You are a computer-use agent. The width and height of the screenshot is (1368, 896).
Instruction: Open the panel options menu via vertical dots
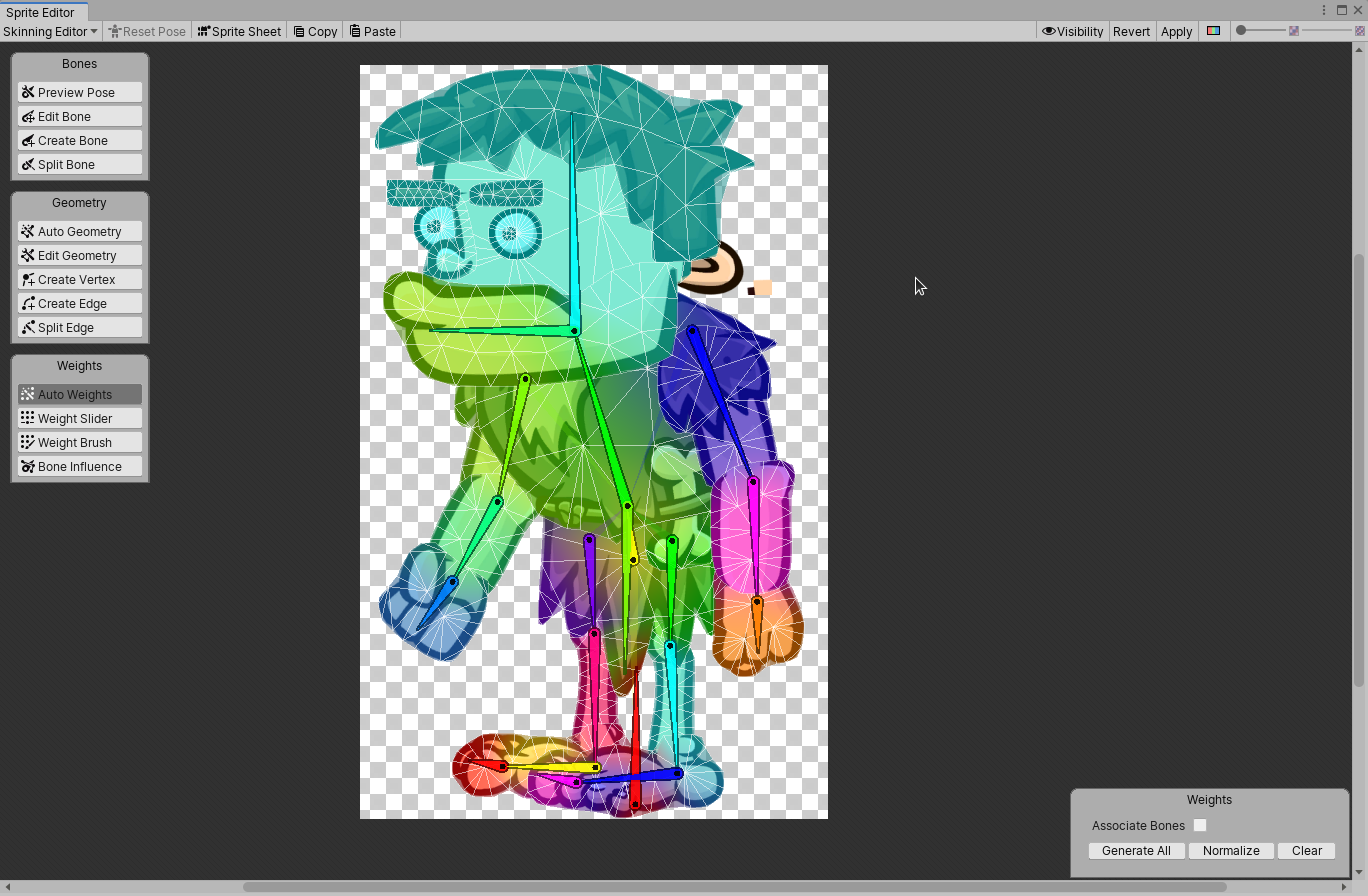point(1325,9)
